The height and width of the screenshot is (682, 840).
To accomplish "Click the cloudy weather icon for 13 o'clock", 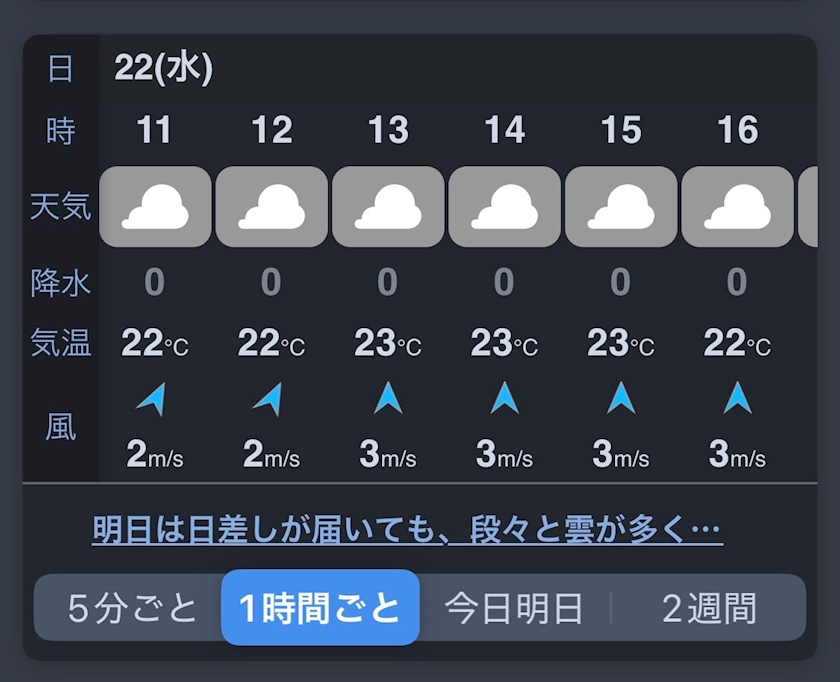I will click(388, 207).
